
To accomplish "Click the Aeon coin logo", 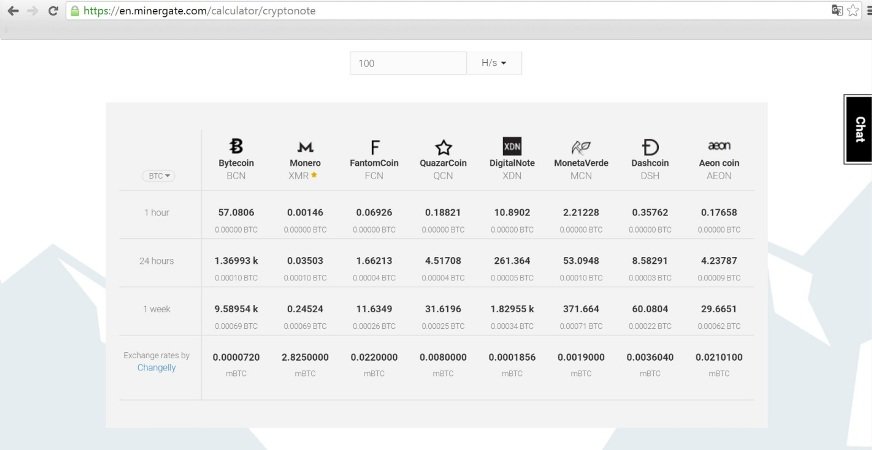I will pos(719,146).
